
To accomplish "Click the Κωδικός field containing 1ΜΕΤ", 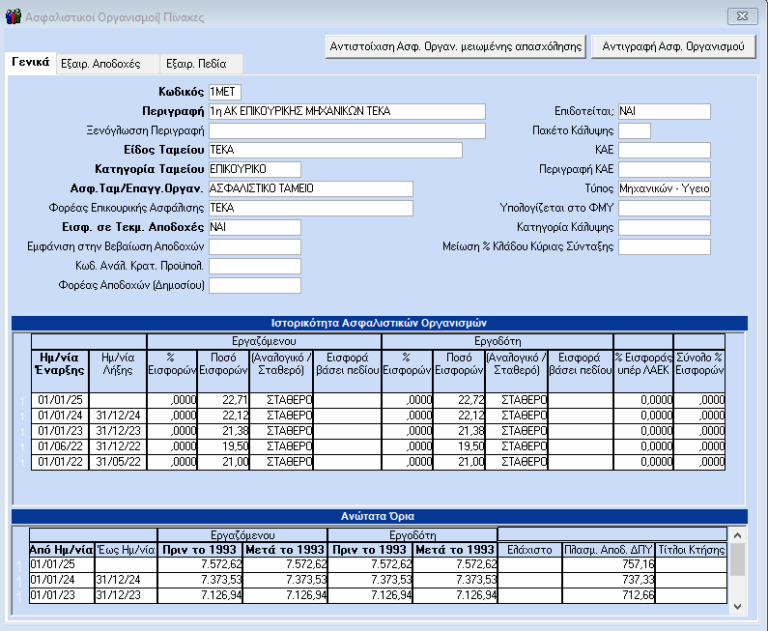I will 224,92.
